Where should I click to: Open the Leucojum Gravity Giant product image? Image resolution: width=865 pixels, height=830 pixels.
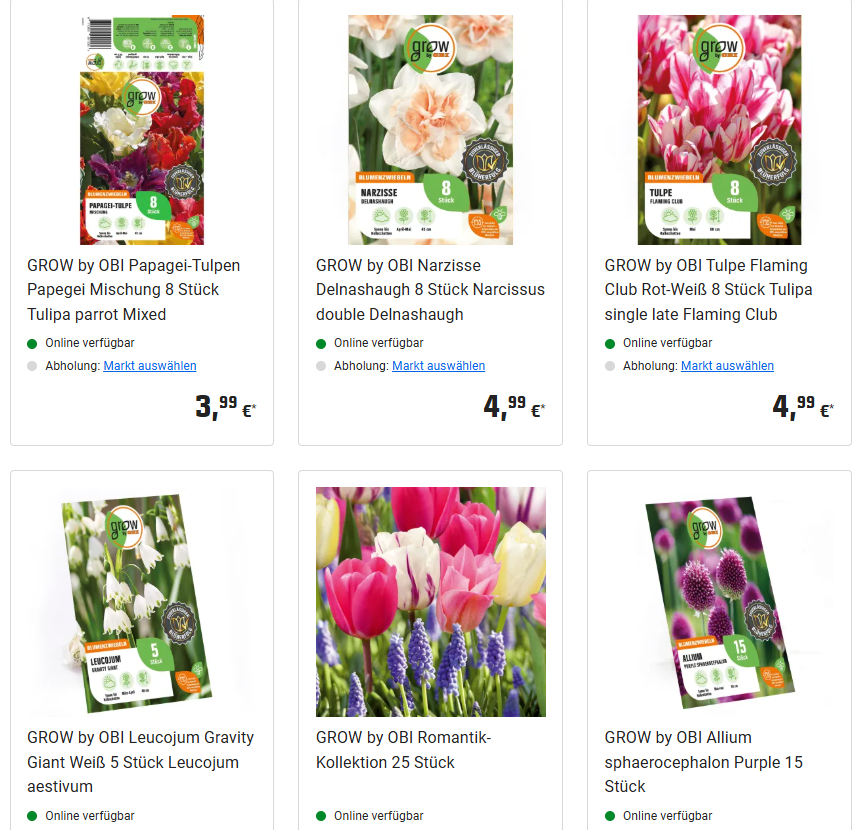click(x=137, y=603)
